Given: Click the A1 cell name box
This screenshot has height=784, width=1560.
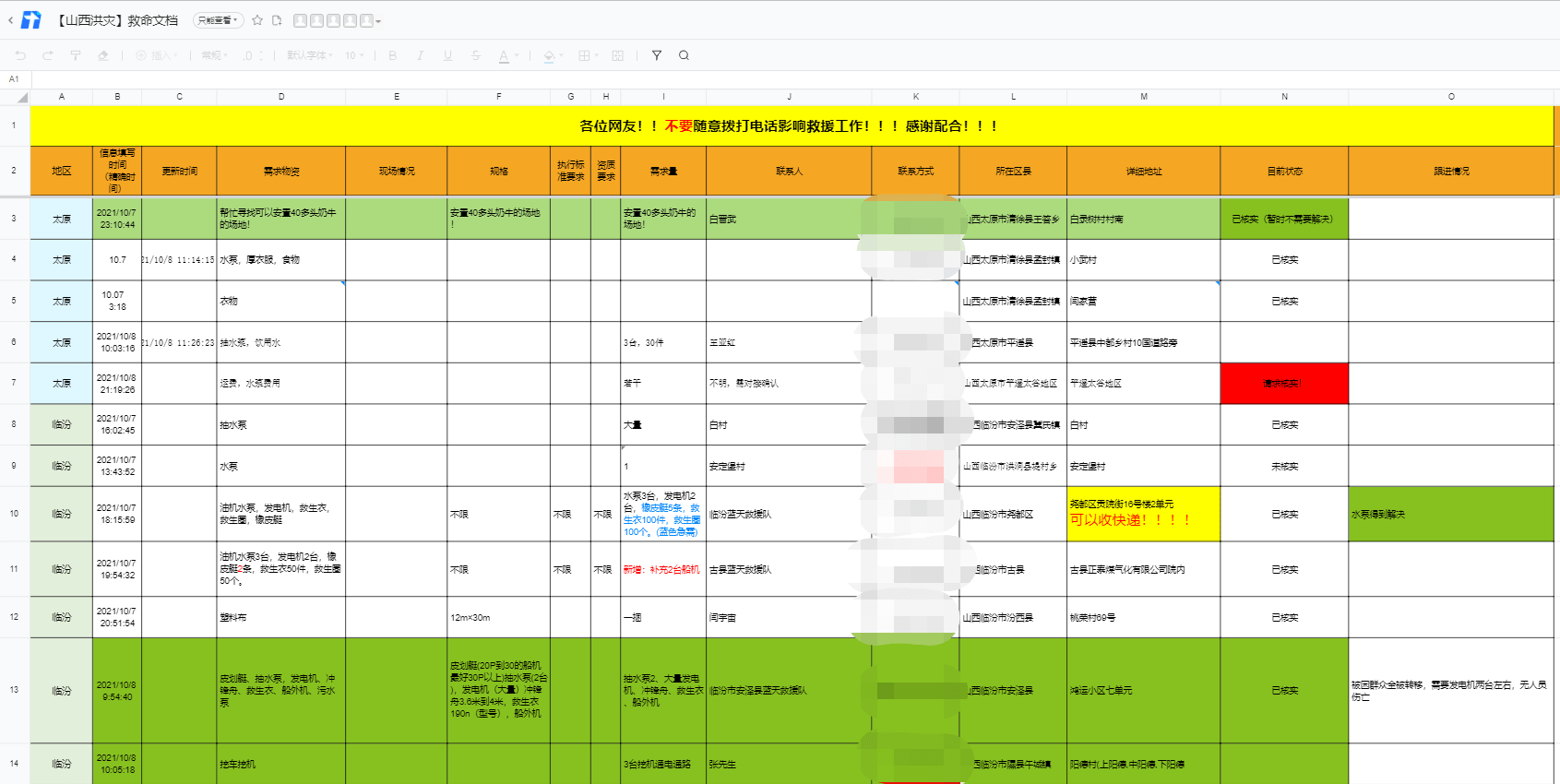Looking at the screenshot, I should 15,79.
